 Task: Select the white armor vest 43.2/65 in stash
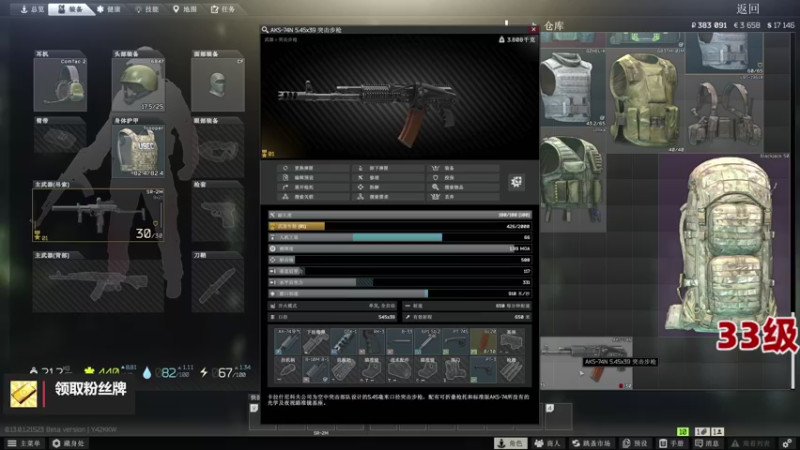click(x=573, y=87)
